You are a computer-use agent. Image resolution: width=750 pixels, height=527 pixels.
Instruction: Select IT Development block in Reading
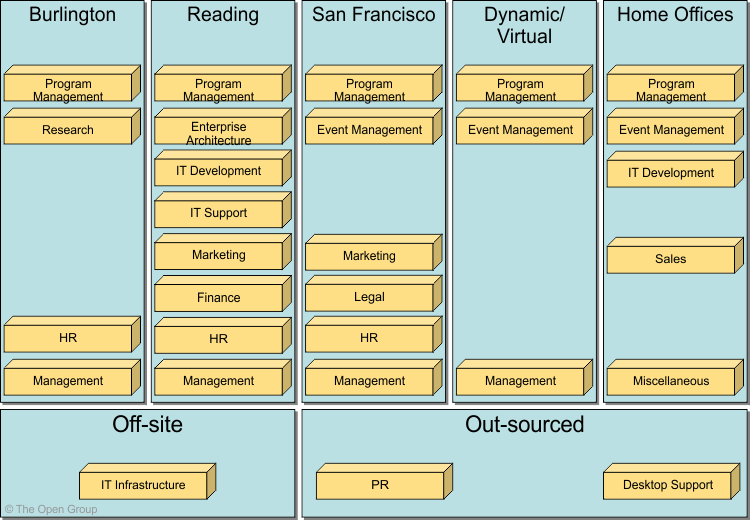coord(223,168)
